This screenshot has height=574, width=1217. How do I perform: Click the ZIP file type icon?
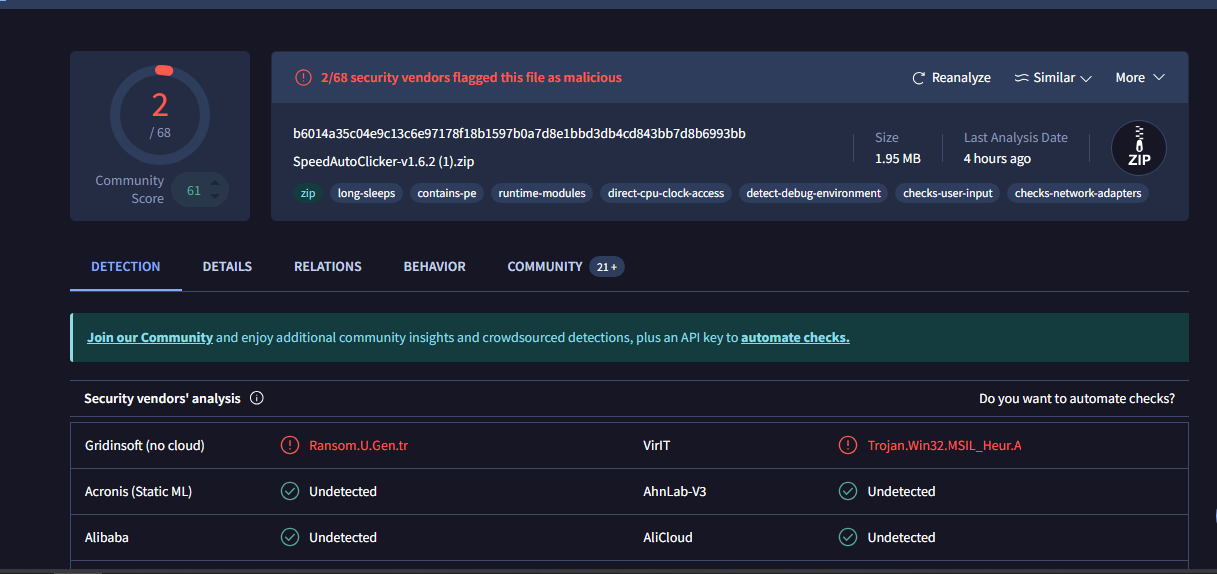pos(1138,148)
